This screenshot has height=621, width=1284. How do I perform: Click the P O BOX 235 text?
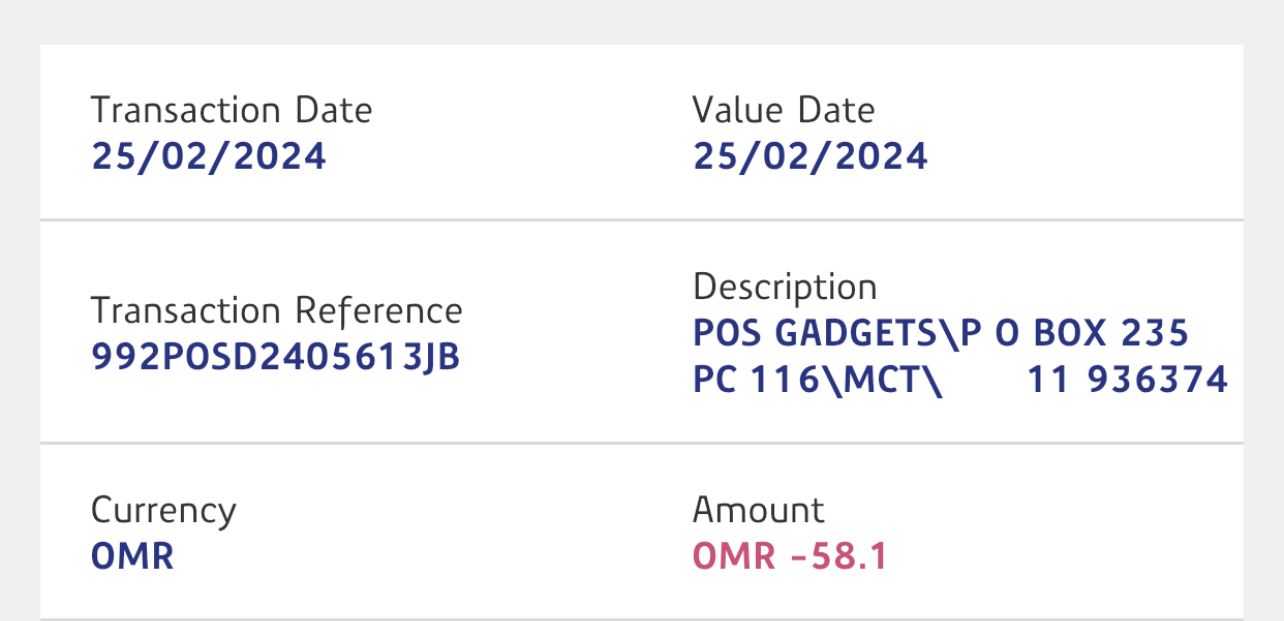click(1075, 334)
